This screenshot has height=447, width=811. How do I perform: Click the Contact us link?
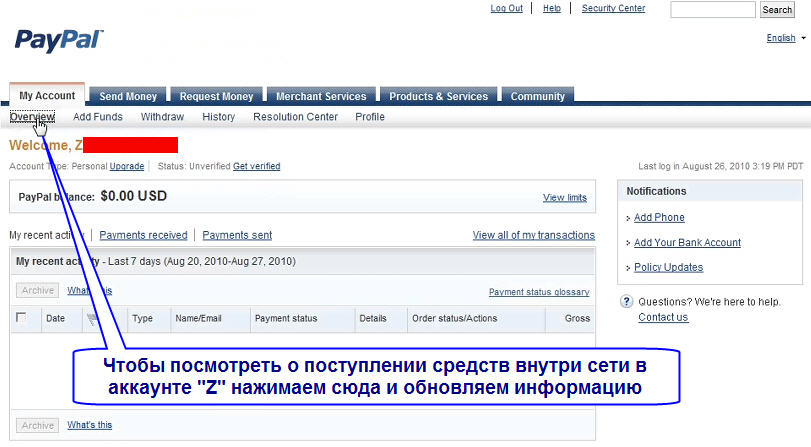click(x=663, y=317)
